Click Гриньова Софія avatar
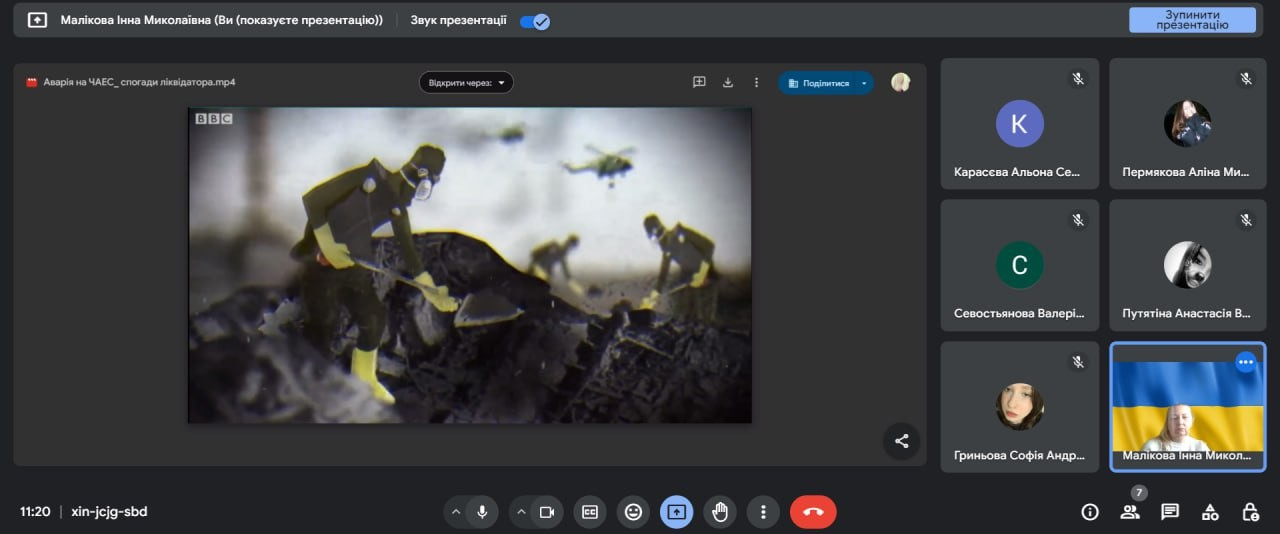The image size is (1280, 534). 1020,406
